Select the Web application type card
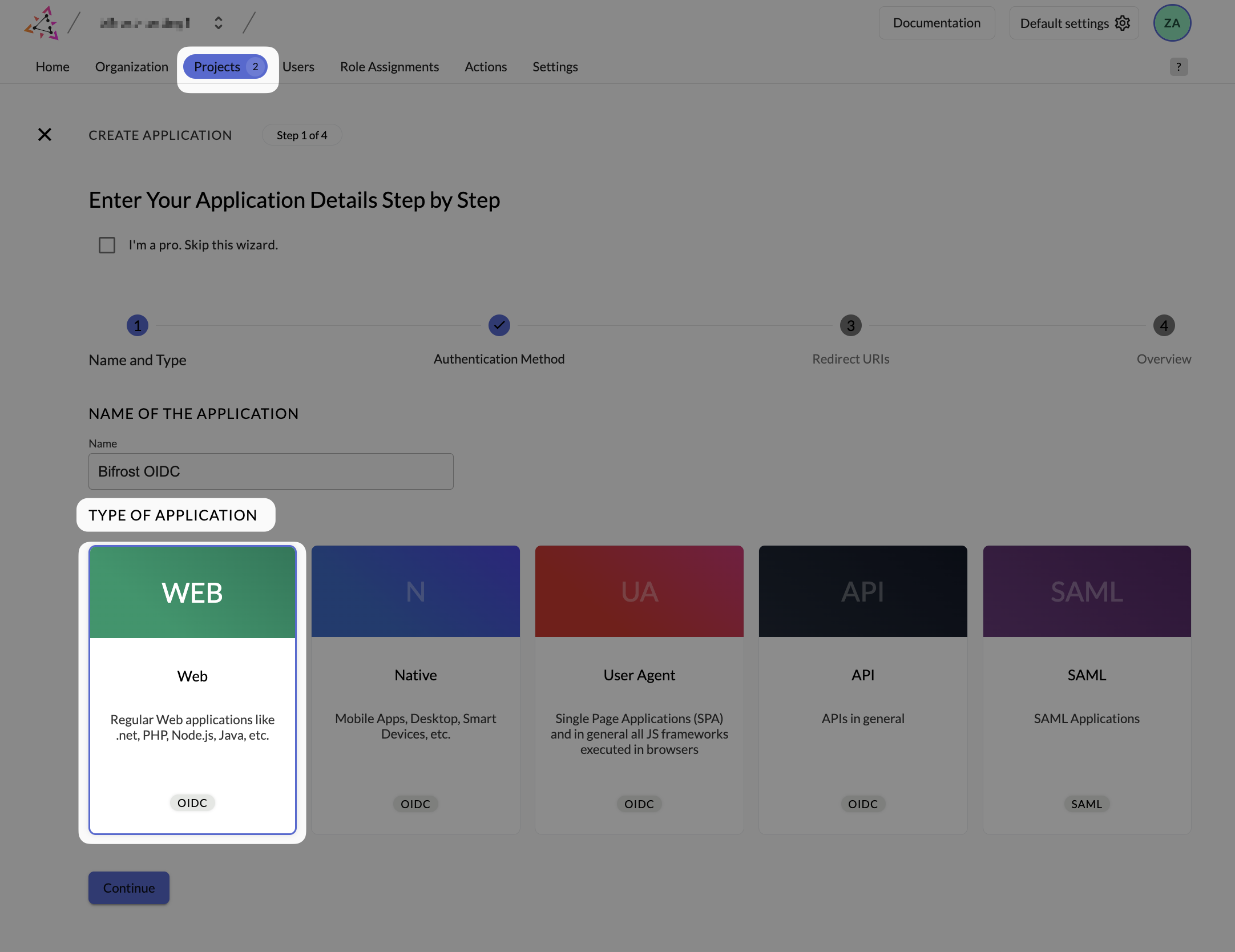Viewport: 1235px width, 952px height. (192, 690)
